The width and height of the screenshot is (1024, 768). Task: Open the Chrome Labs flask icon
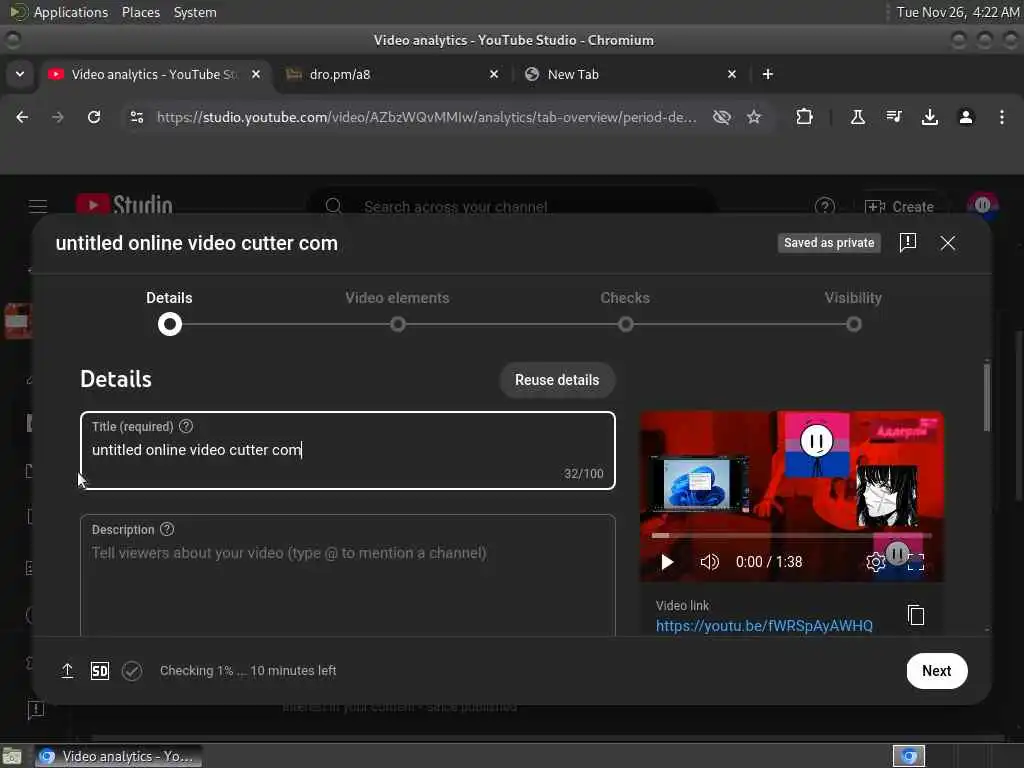[857, 117]
